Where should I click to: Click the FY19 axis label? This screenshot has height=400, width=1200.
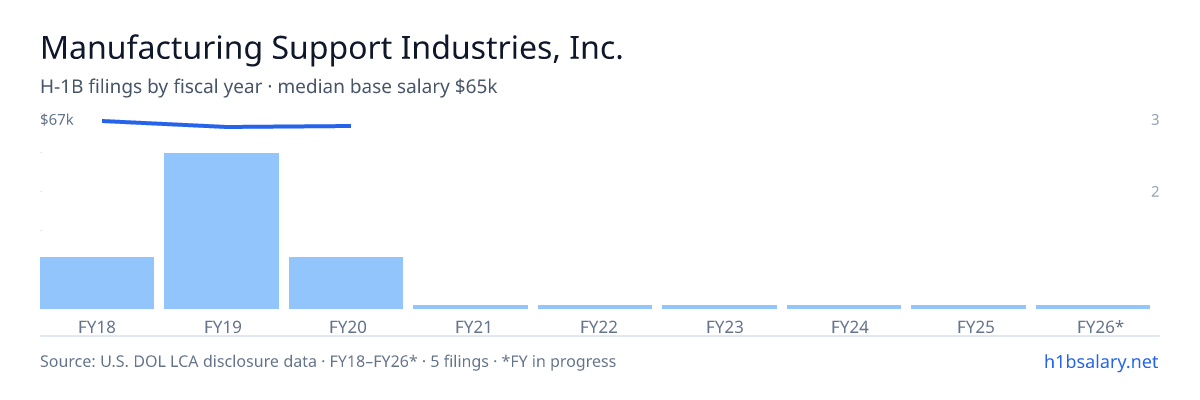pos(221,326)
